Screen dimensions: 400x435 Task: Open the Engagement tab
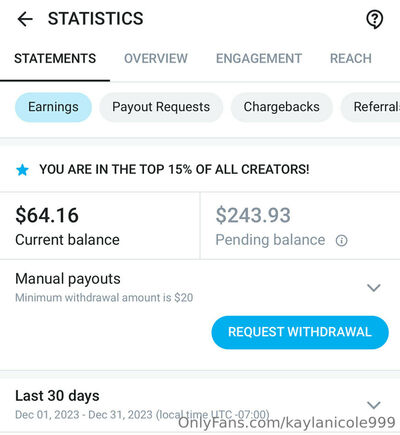(x=259, y=59)
